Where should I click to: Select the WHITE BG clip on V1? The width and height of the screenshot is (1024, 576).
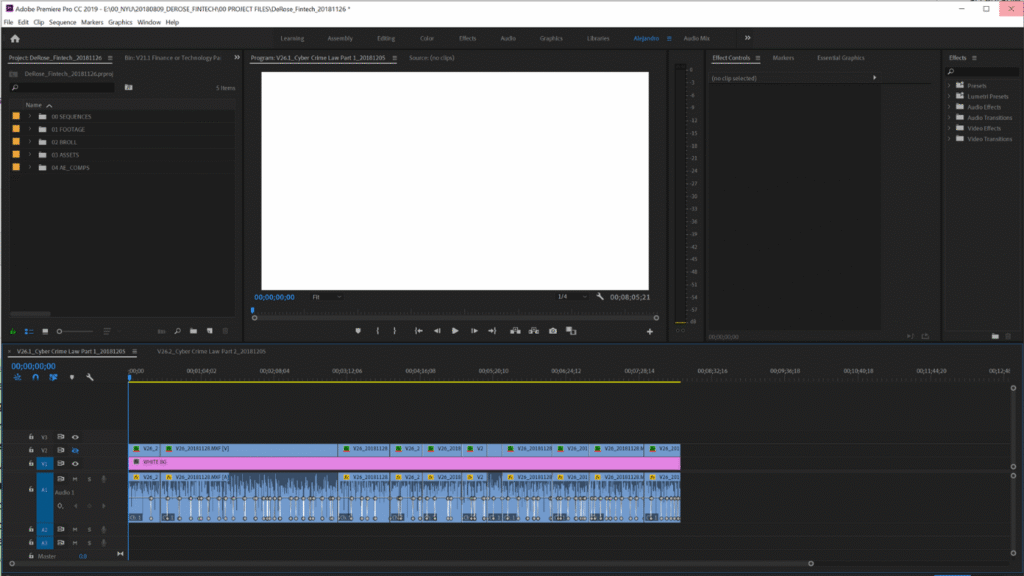[x=404, y=462]
